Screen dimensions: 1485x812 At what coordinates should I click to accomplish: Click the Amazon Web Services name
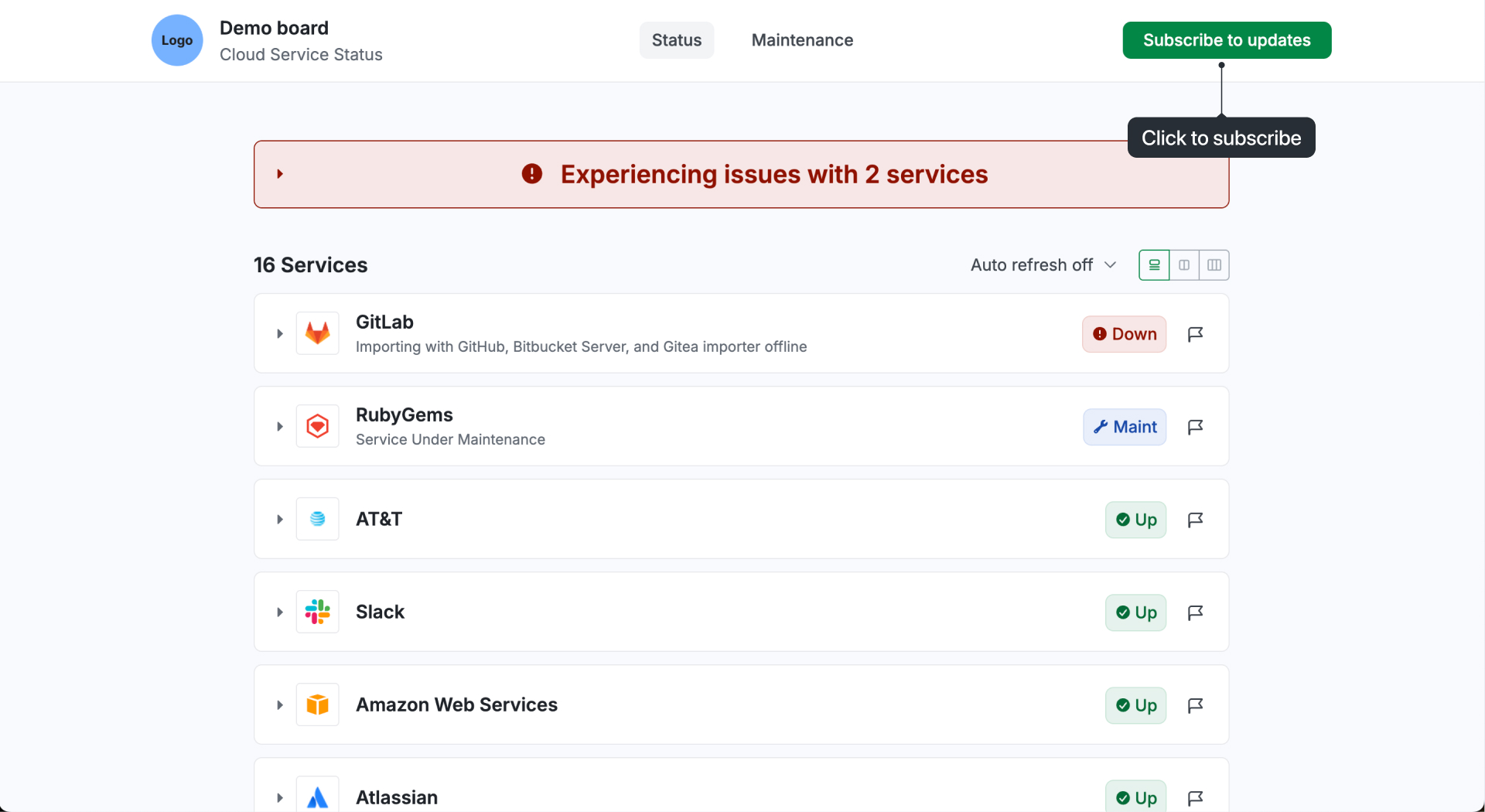[x=456, y=705]
